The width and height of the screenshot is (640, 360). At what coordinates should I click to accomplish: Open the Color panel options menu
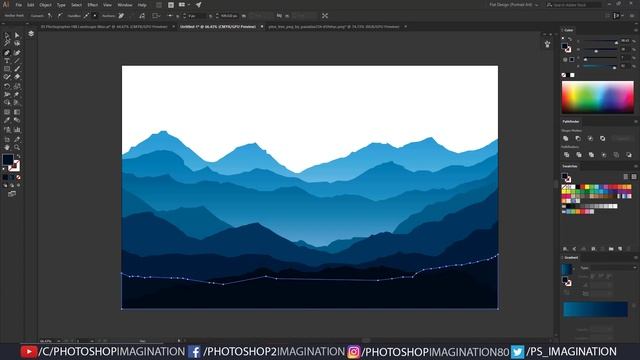pyautogui.click(x=636, y=30)
